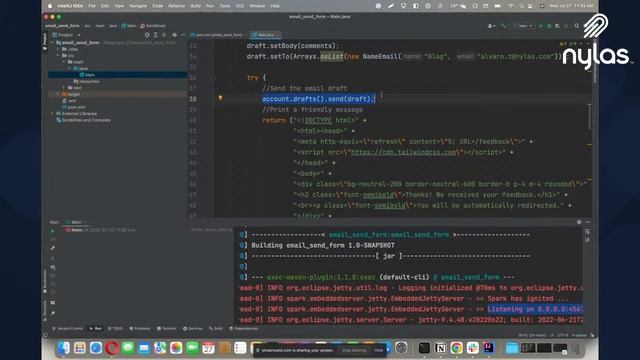Open the File menu
Image resolution: width=640 pixels, height=360 pixels.
92,6
